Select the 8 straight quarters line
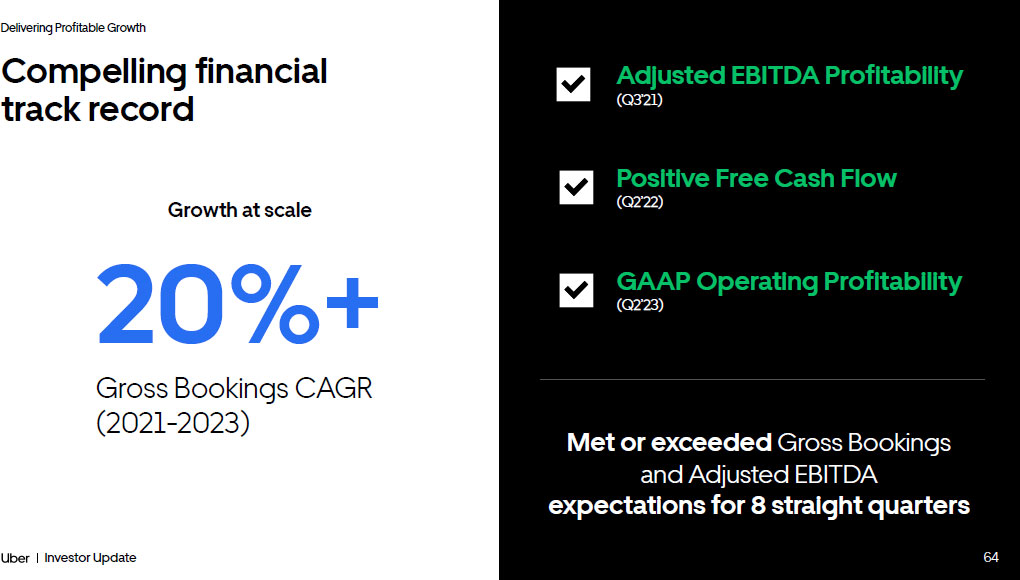This screenshot has height=580, width=1020. coord(759,505)
